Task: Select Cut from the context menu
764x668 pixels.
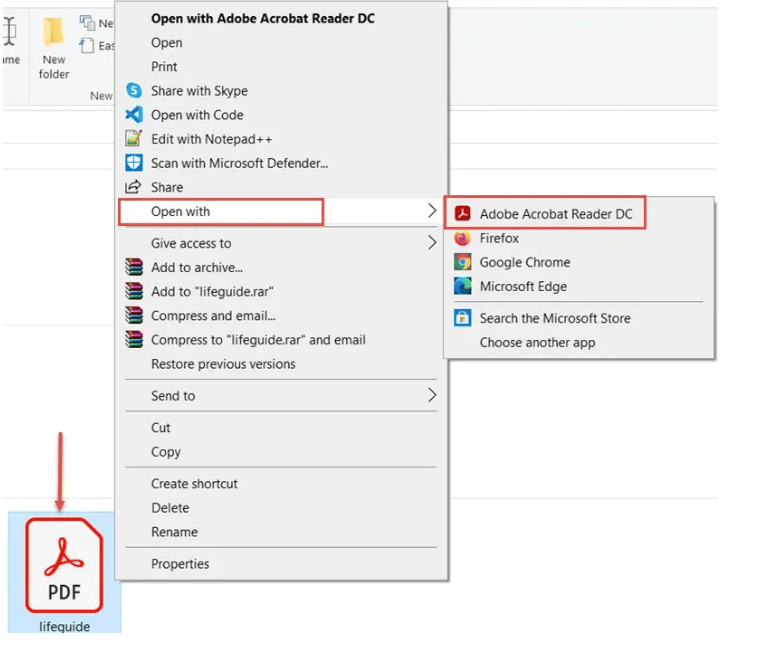Action: click(x=281, y=427)
